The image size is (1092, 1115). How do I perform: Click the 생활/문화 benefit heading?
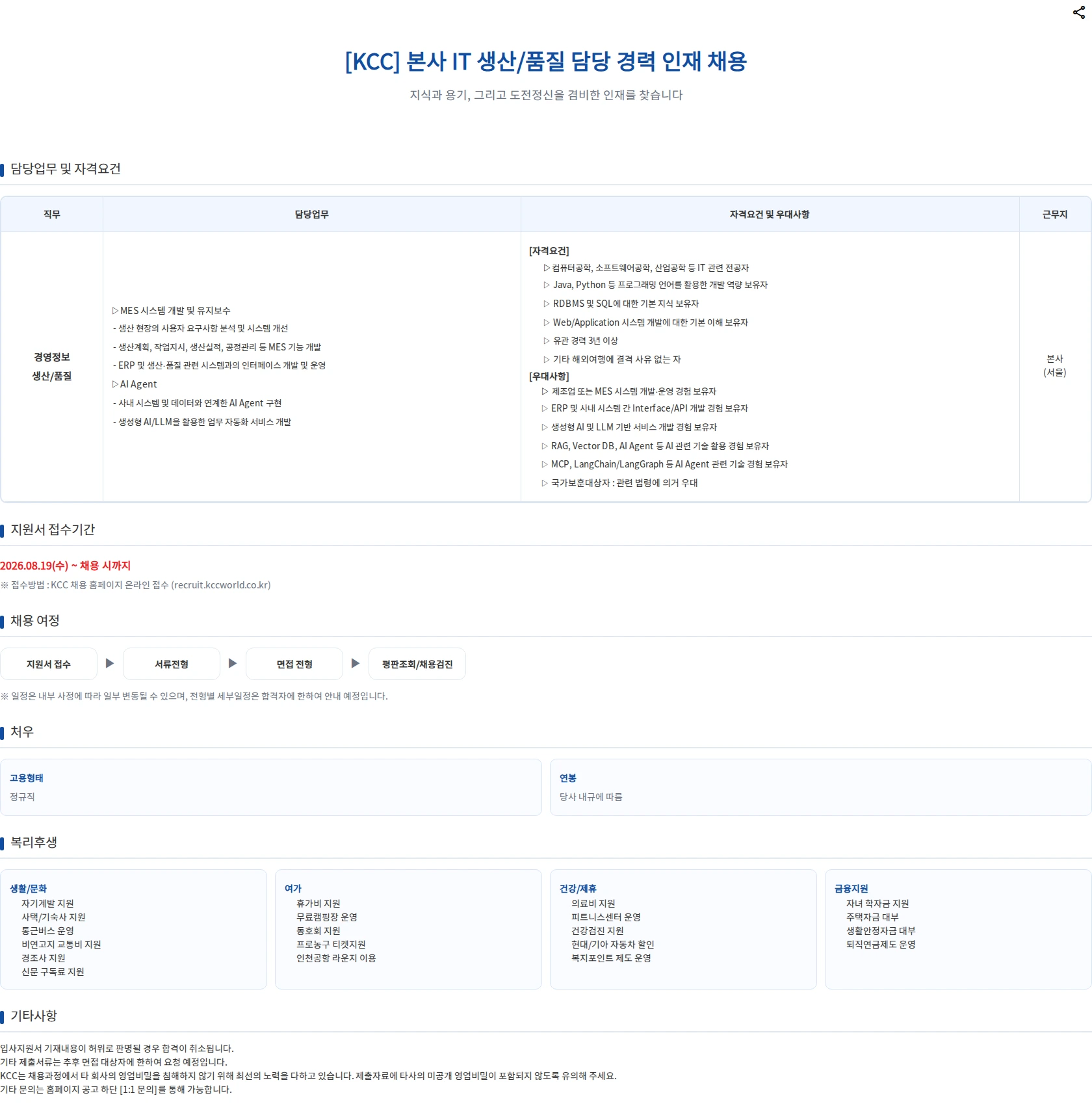coord(28,889)
